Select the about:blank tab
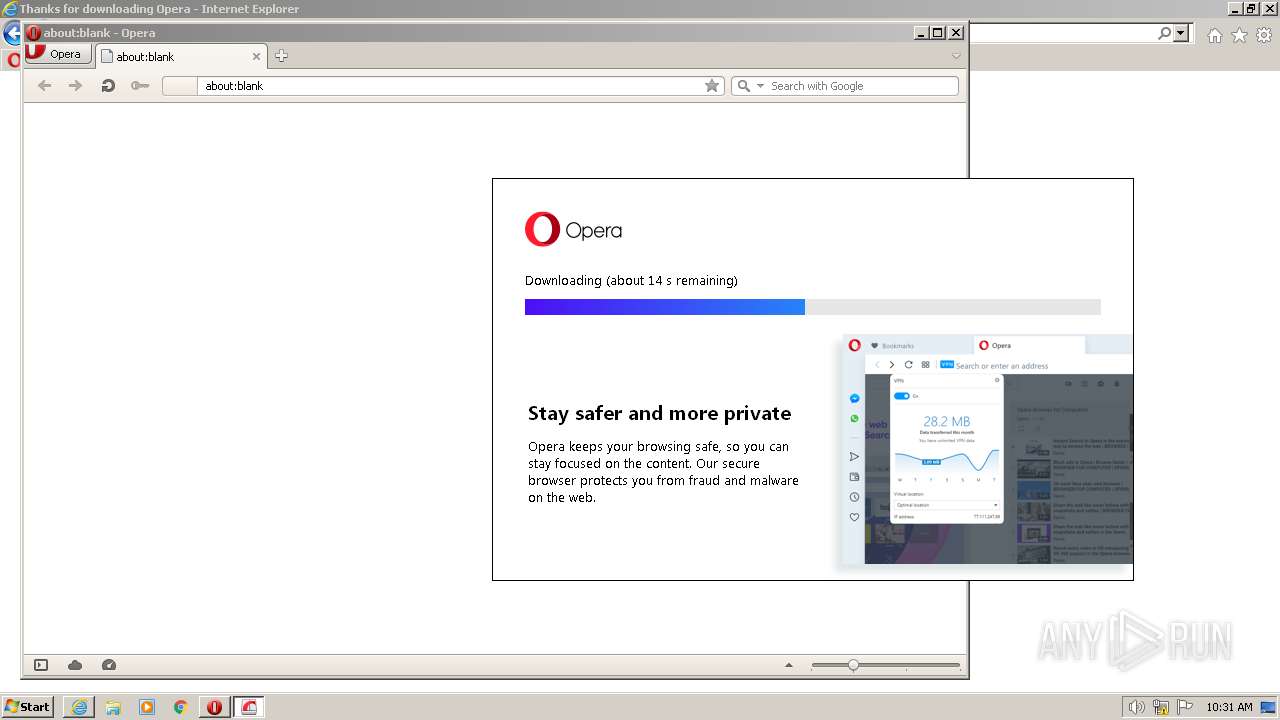 point(180,56)
